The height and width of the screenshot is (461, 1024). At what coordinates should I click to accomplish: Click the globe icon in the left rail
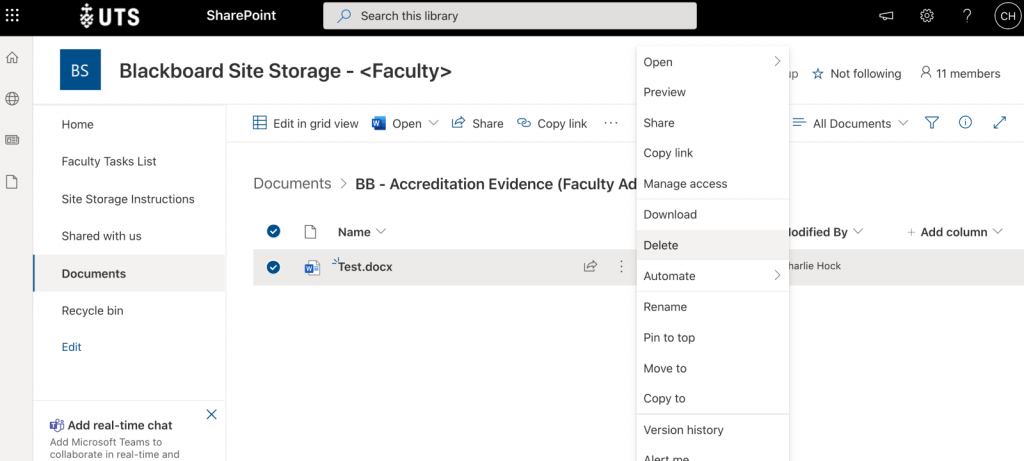pyautogui.click(x=12, y=99)
